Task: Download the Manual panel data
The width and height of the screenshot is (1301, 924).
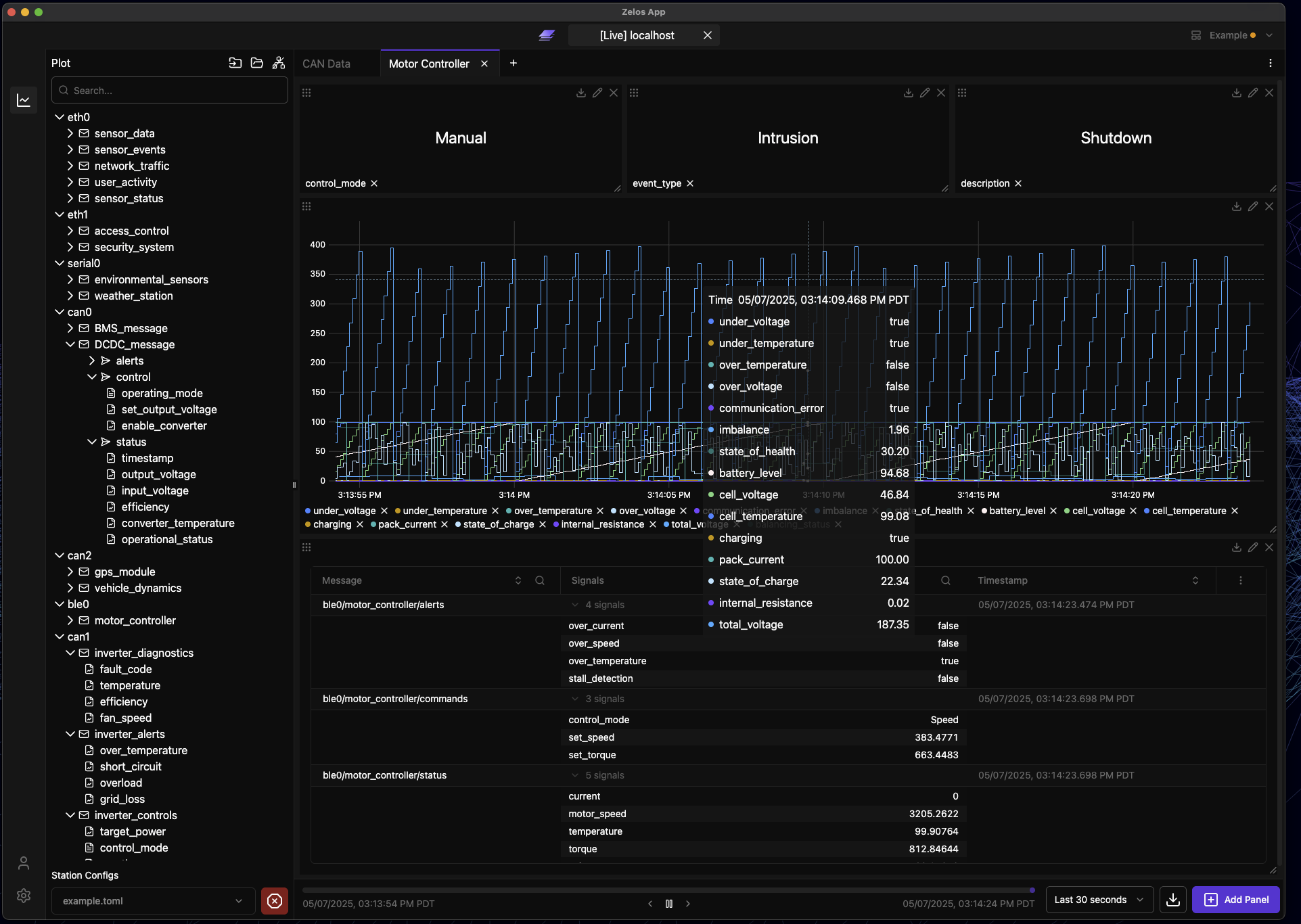Action: coord(580,93)
